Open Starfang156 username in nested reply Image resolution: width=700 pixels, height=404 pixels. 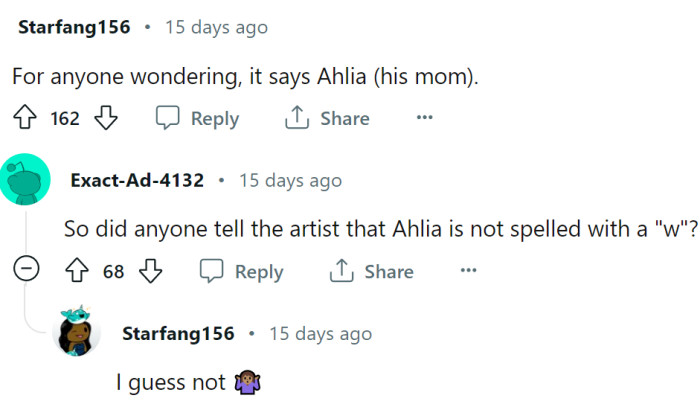point(178,333)
